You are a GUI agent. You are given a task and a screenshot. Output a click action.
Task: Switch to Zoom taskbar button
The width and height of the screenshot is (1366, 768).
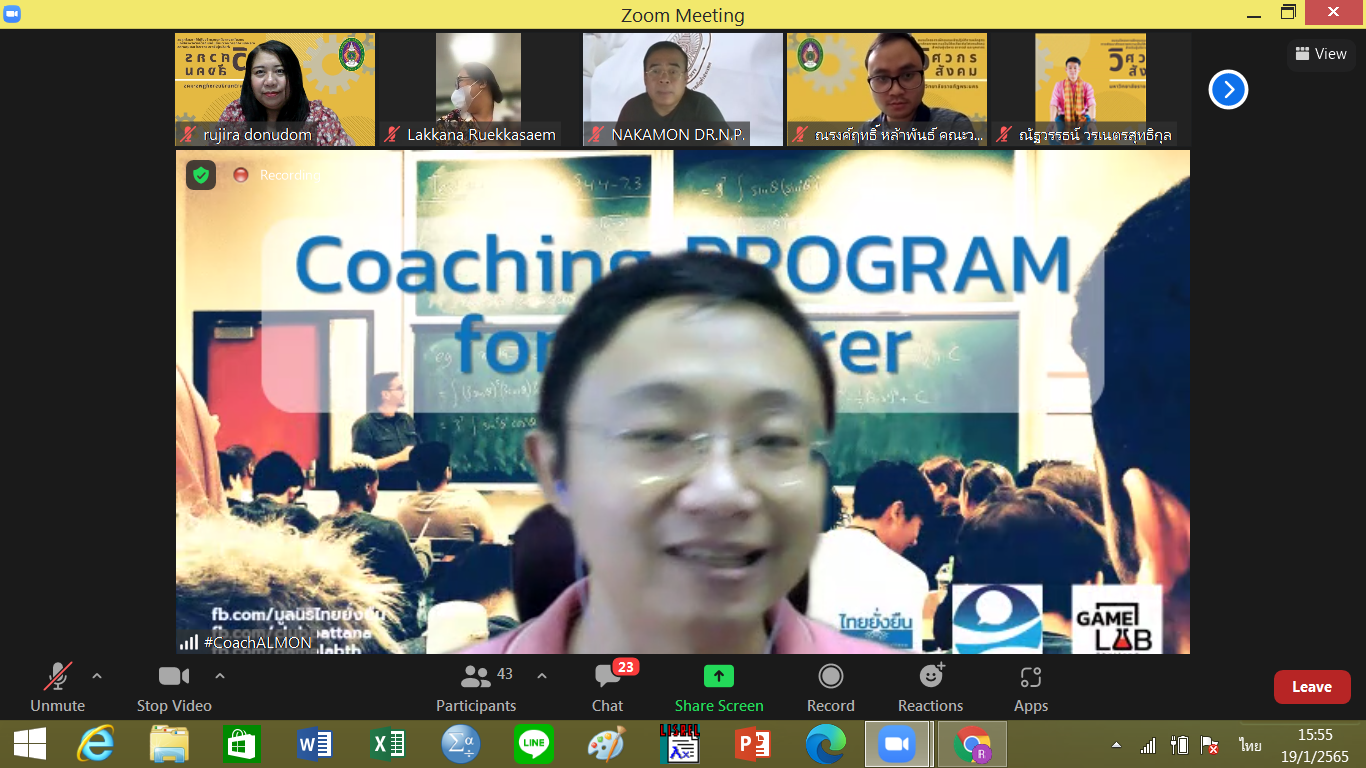pos(897,744)
